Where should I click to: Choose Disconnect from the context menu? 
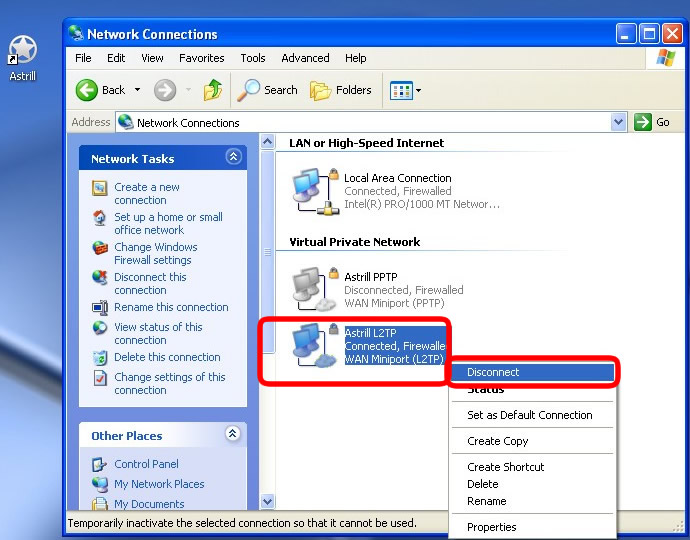click(x=533, y=372)
